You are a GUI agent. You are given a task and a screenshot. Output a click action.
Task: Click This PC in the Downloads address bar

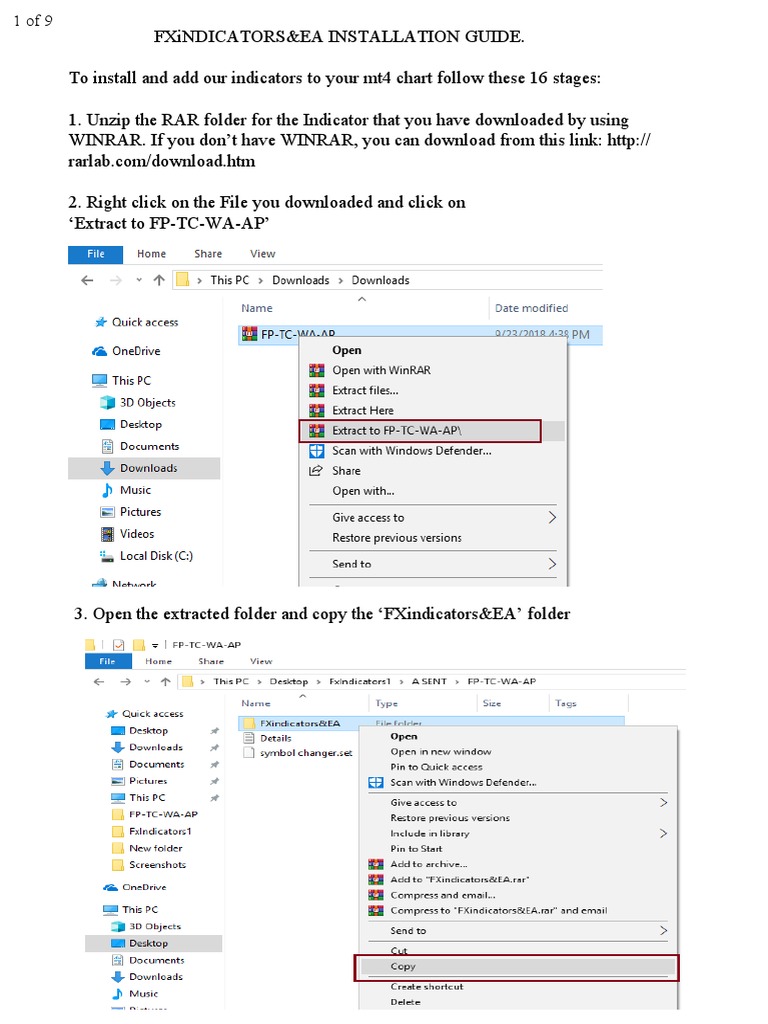click(x=229, y=280)
